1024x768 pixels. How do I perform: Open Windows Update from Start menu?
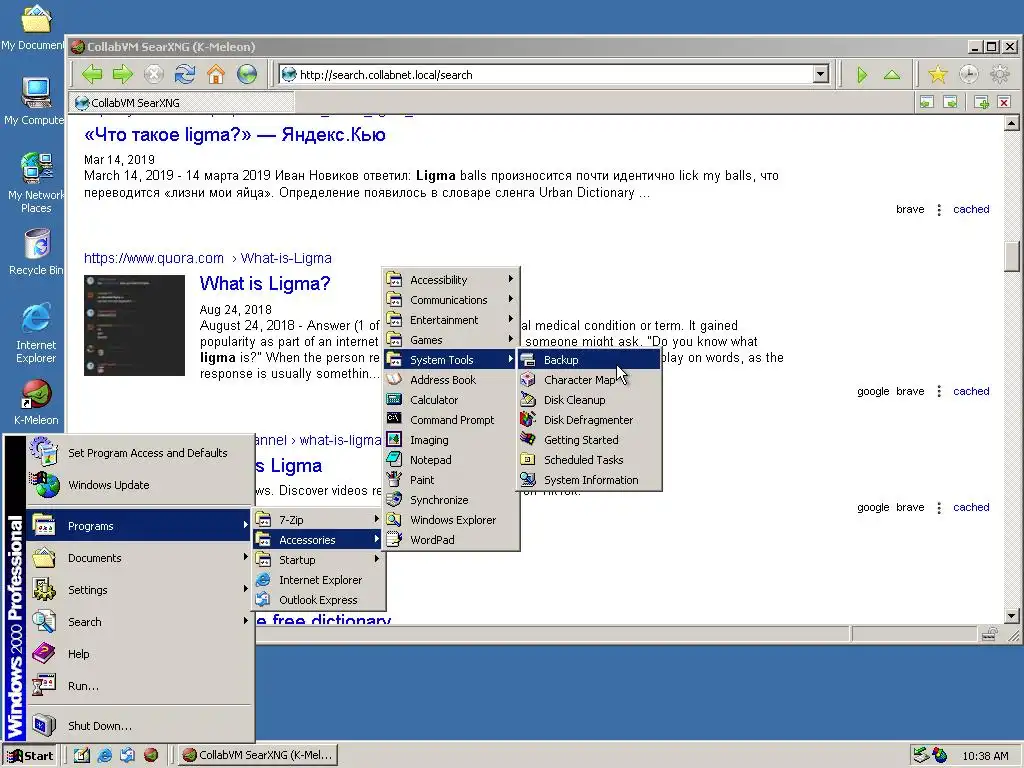[x=140, y=485]
